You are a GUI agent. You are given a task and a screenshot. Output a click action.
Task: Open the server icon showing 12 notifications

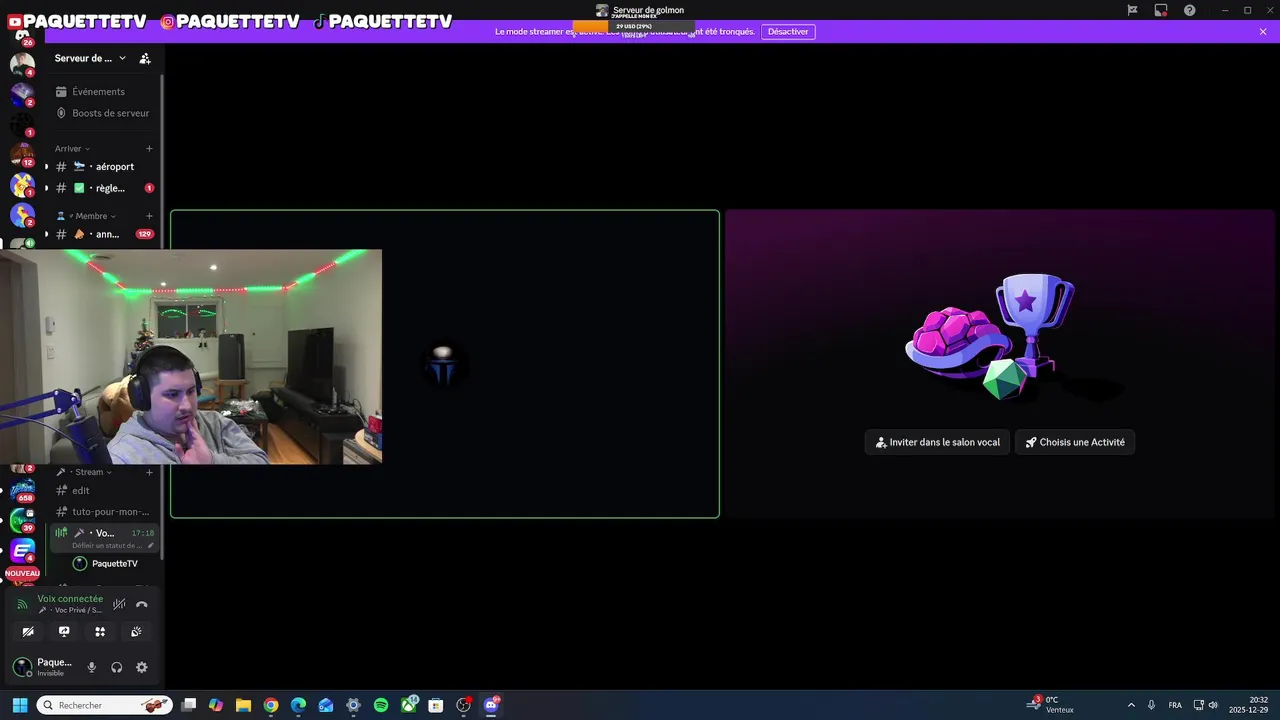pos(22,155)
